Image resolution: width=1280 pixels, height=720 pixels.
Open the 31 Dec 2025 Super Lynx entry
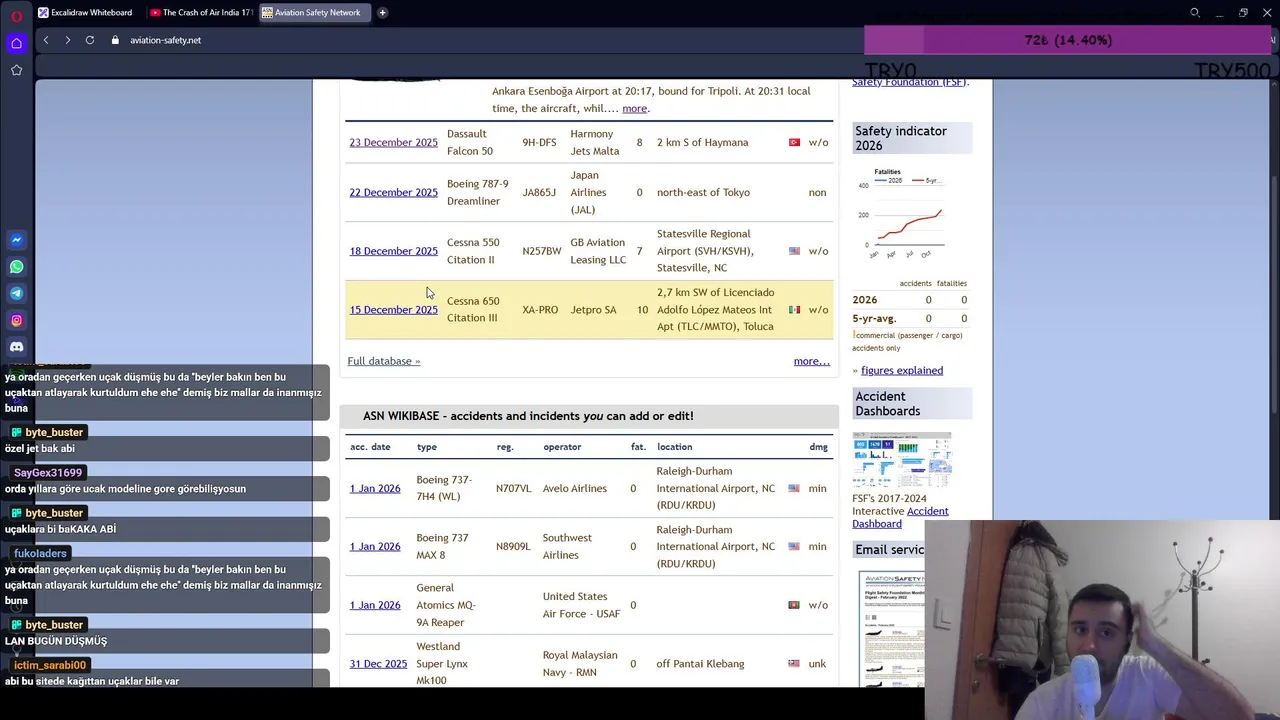click(x=378, y=664)
